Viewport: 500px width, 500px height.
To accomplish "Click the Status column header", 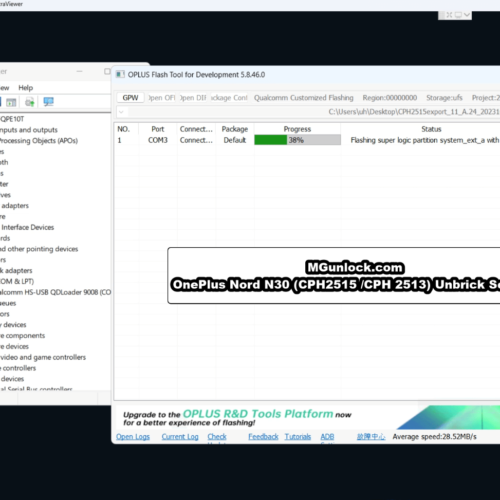I will [x=431, y=129].
